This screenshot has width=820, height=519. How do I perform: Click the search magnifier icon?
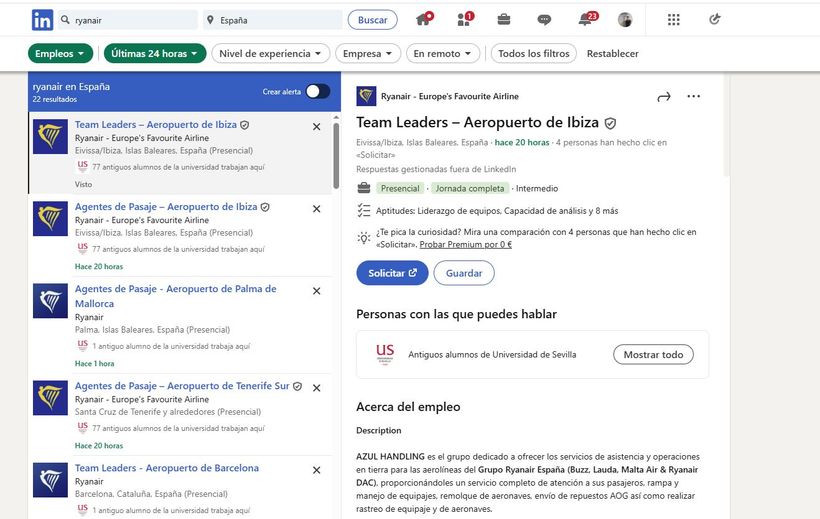65,20
